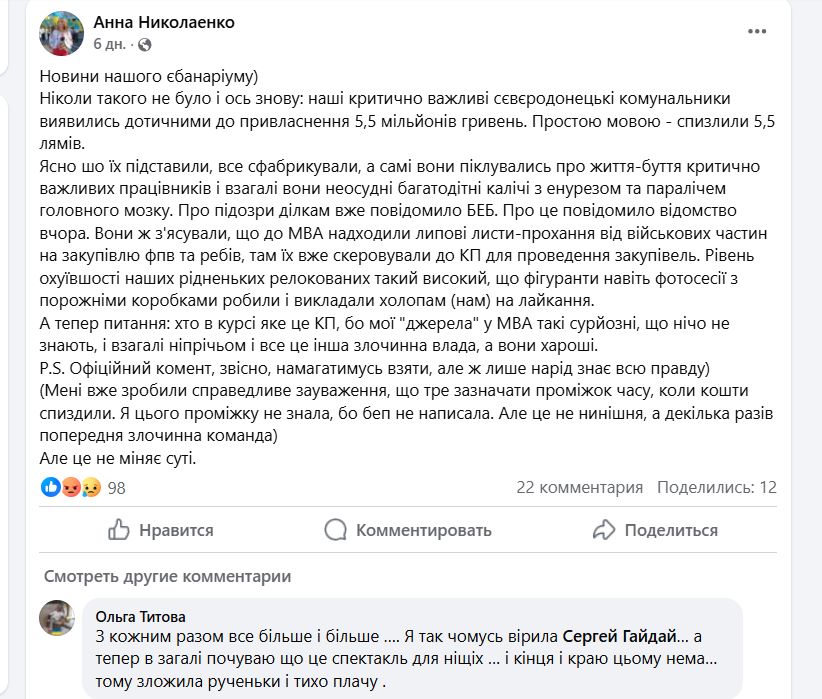The image size is (822, 699).
Task: Click the angry face reaction icon
Action: click(x=71, y=488)
